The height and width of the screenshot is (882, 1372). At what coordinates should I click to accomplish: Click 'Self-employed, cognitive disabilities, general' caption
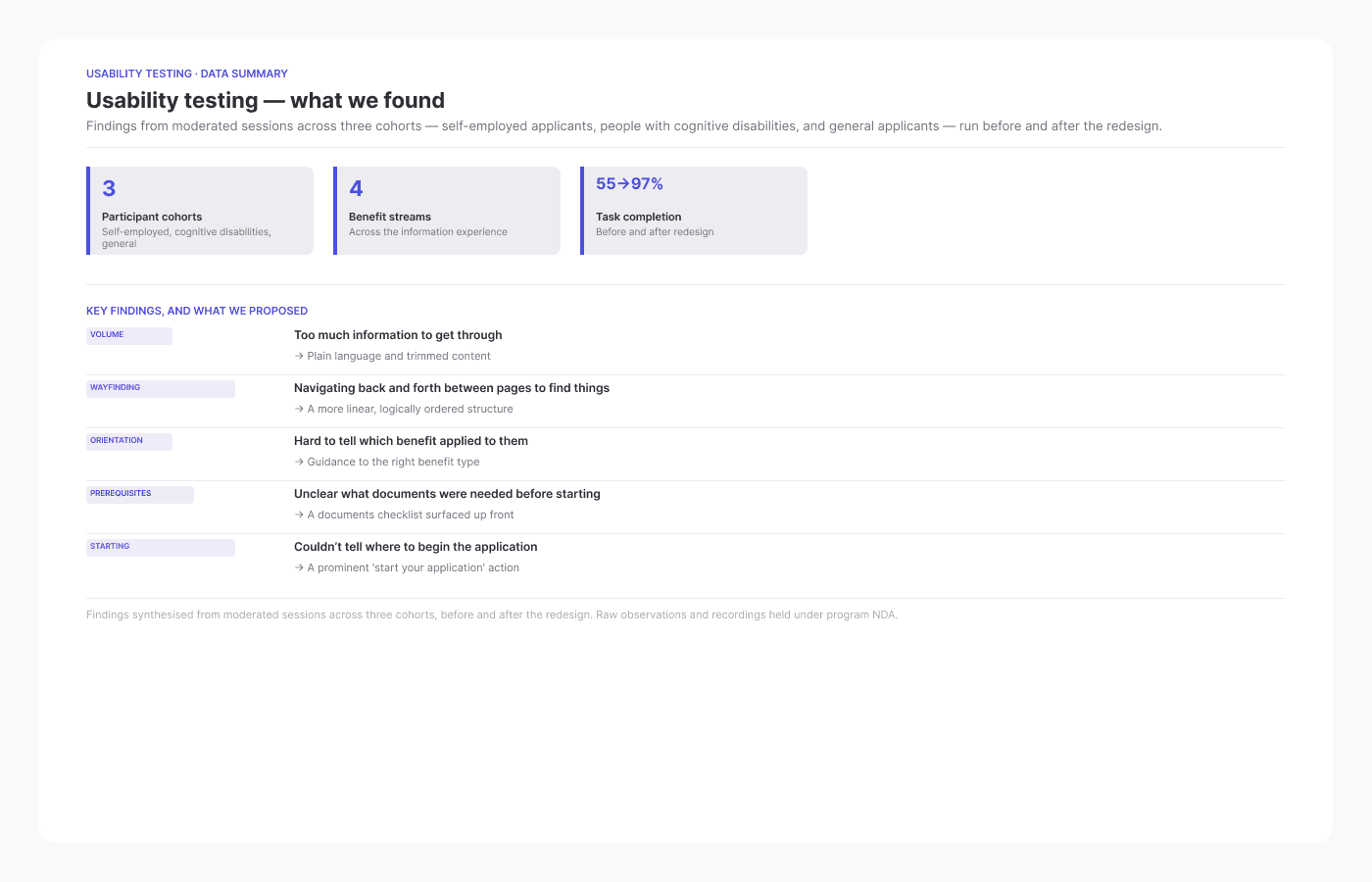(186, 238)
